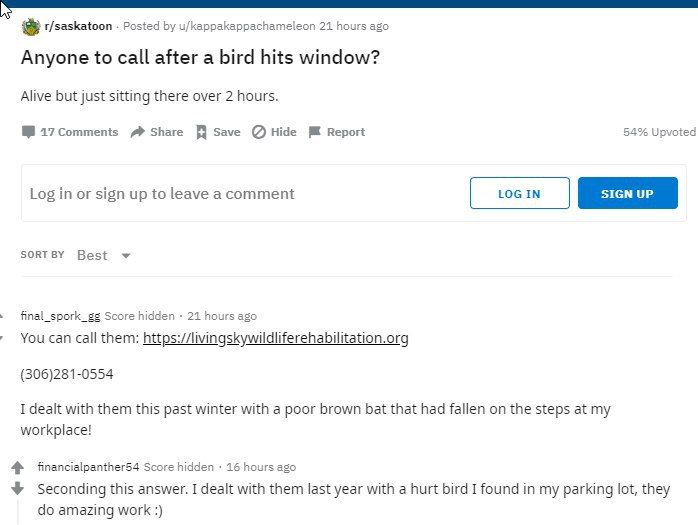Click the LOG IN button
The height and width of the screenshot is (525, 698).
pos(519,193)
